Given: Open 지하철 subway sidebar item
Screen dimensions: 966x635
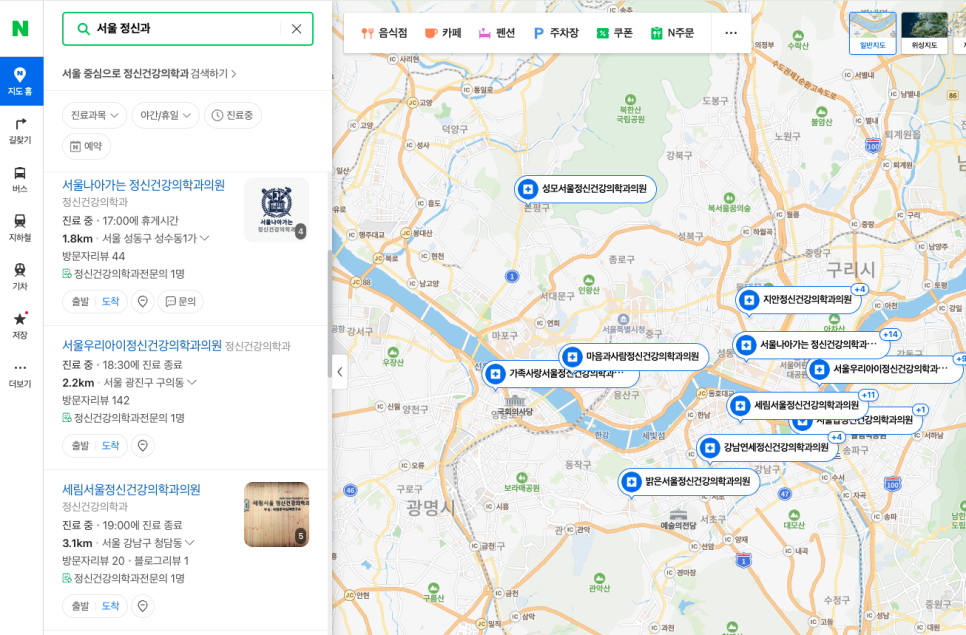Looking at the screenshot, I should [x=20, y=228].
